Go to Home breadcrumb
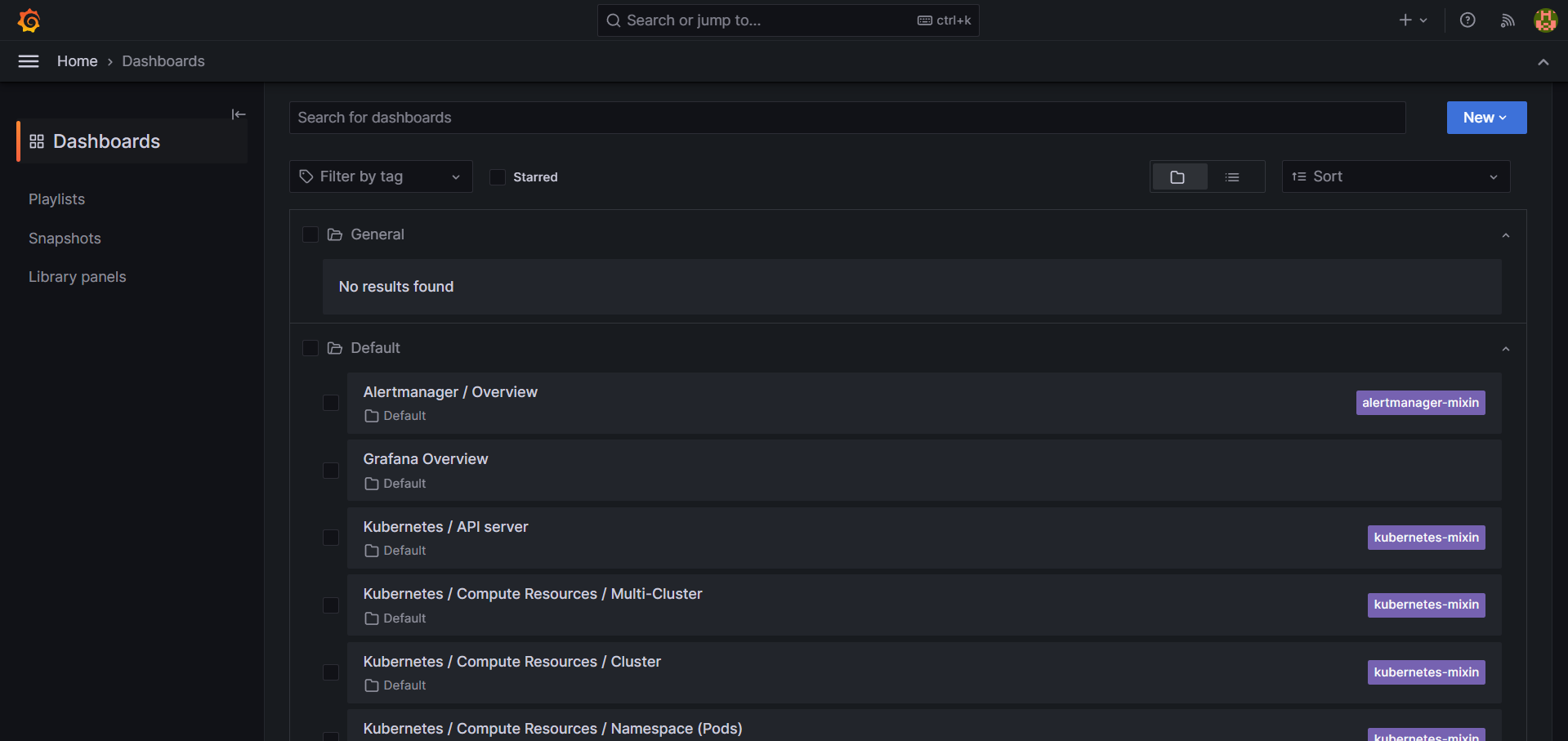The width and height of the screenshot is (1568, 741). [78, 61]
